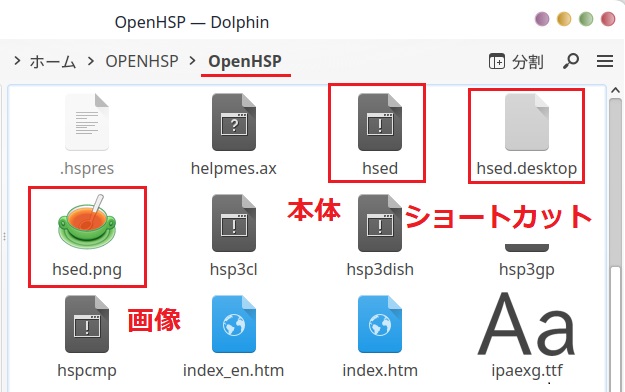Select the helpmes.ax file icon
The height and width of the screenshot is (392, 625).
(234, 122)
